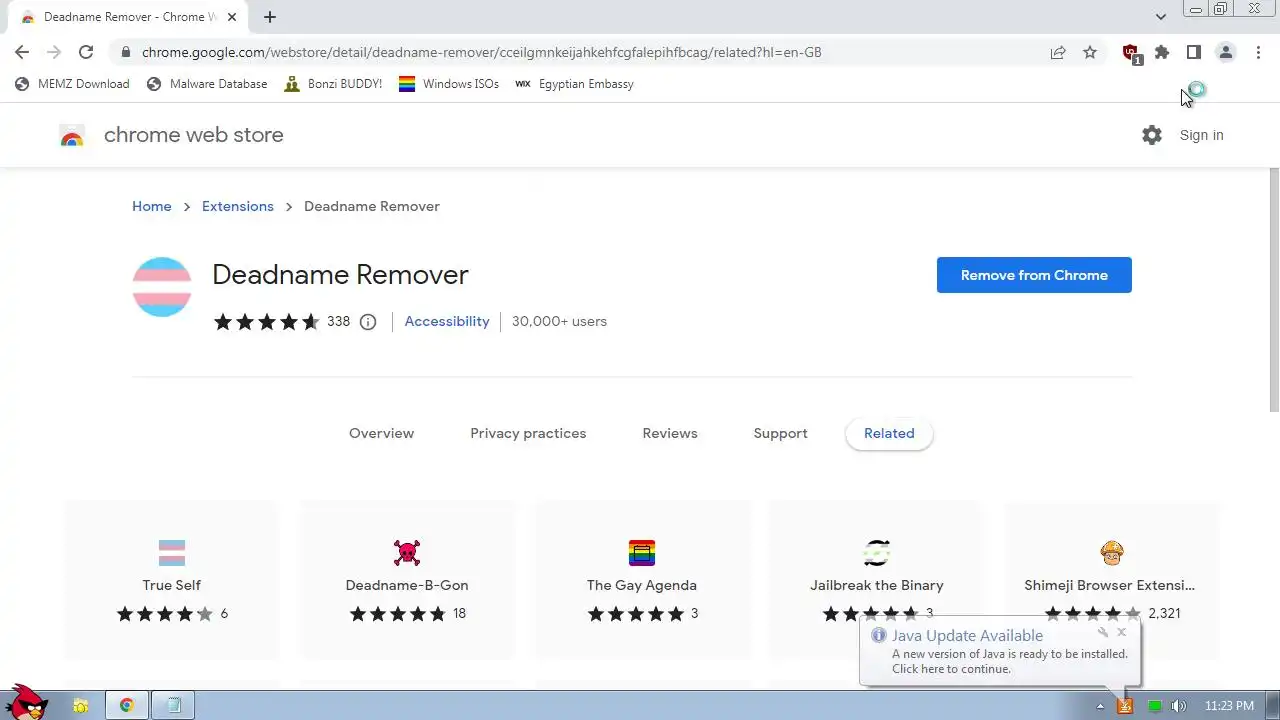Open the Bonzi BUDDY! bookmark
1280x720 pixels.
tap(333, 84)
